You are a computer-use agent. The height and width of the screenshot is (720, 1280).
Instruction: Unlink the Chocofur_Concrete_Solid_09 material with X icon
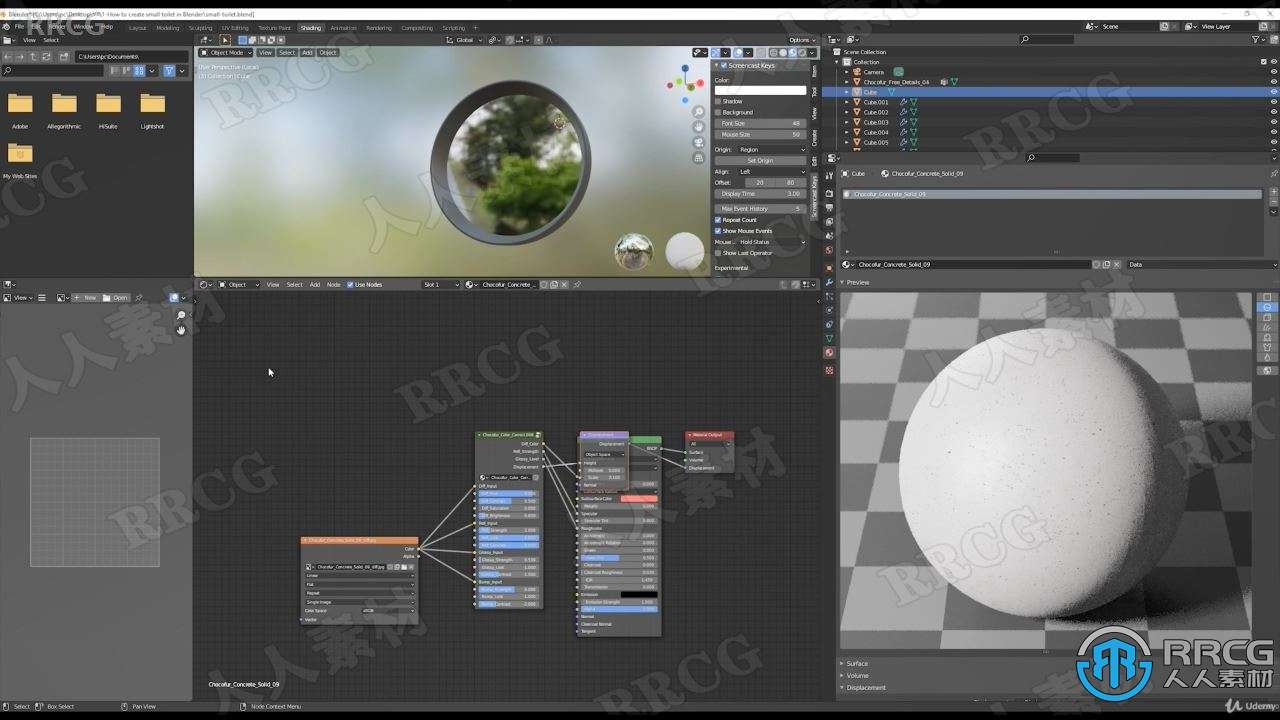tap(1115, 264)
